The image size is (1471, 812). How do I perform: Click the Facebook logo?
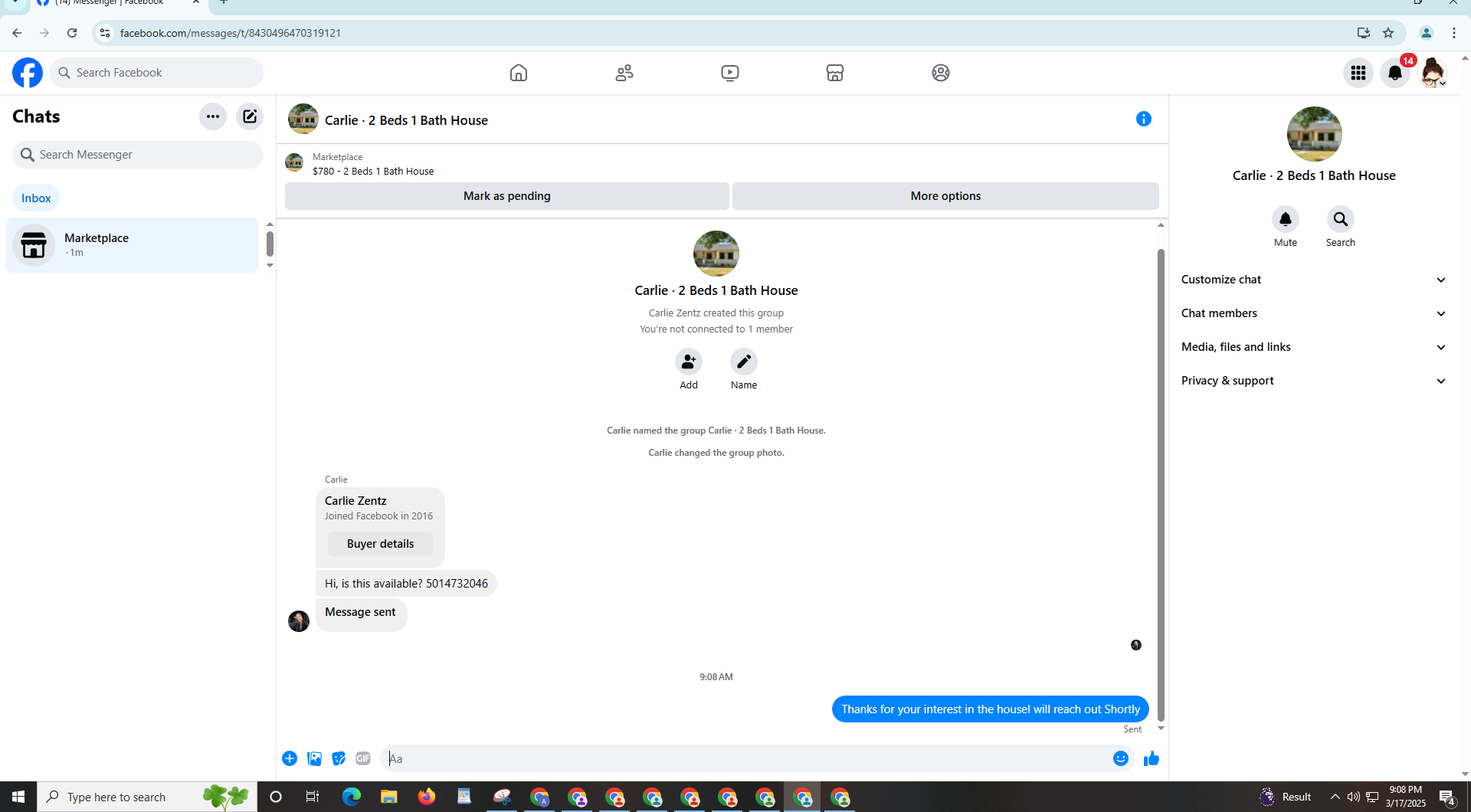tap(28, 73)
